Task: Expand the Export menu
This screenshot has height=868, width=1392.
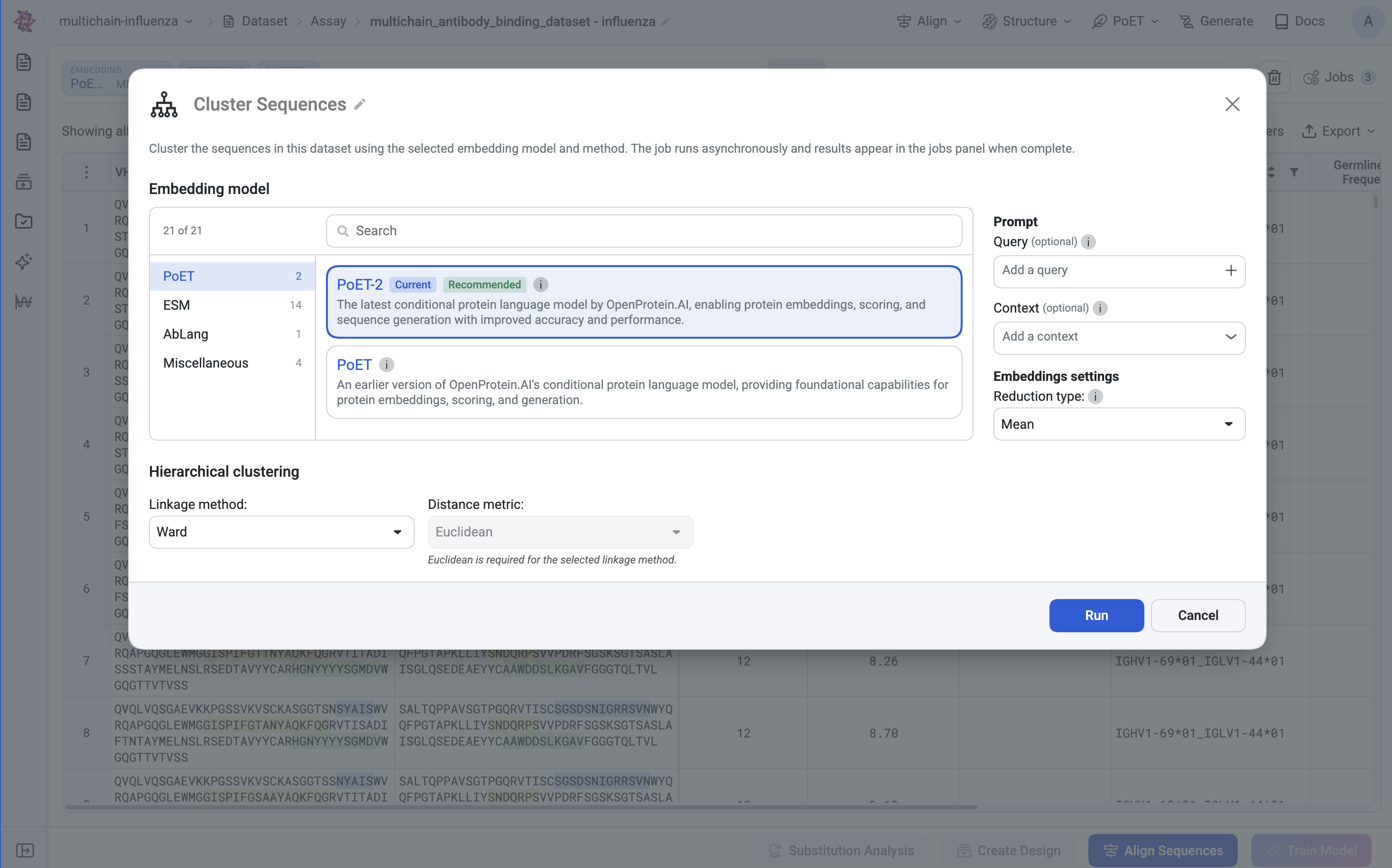Action: [x=1338, y=131]
